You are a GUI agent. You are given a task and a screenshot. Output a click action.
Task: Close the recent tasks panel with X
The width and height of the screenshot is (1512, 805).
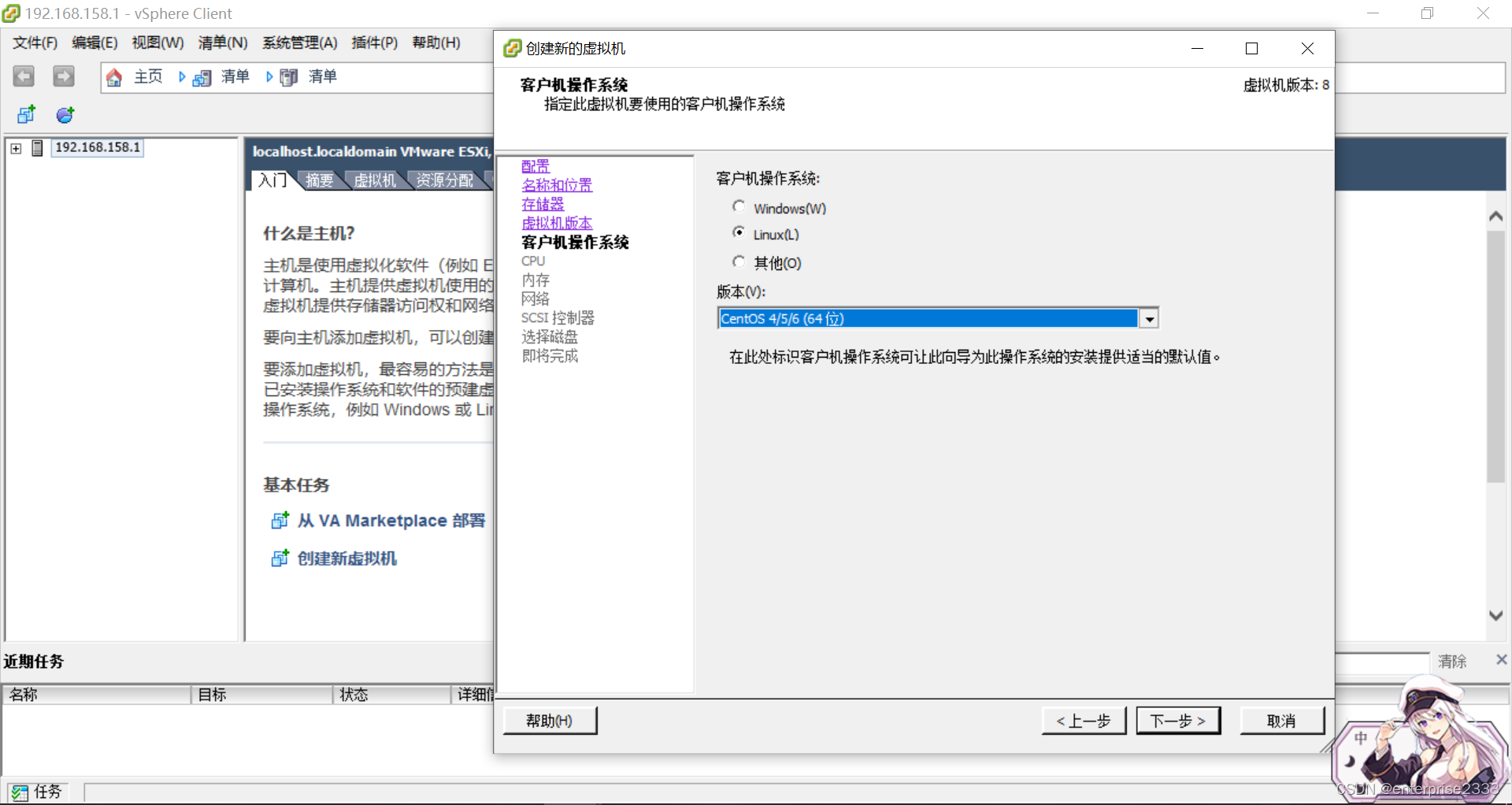(x=1501, y=660)
